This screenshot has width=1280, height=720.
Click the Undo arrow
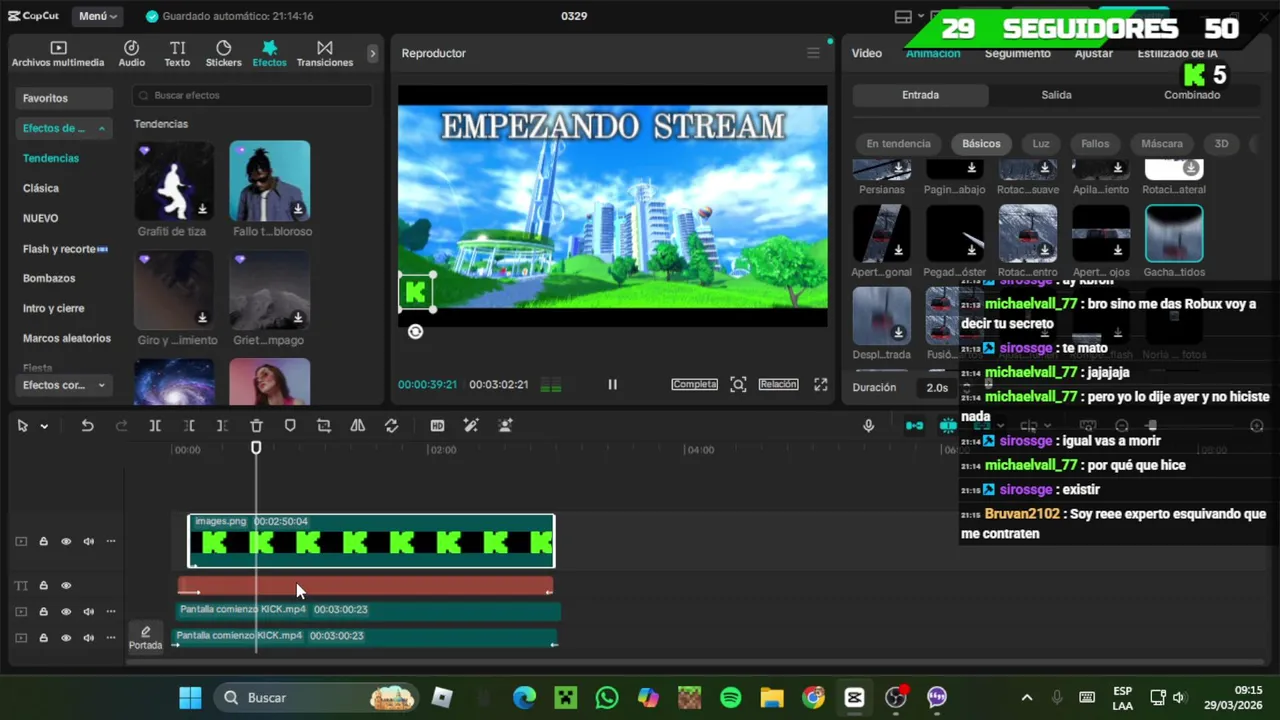[87, 426]
